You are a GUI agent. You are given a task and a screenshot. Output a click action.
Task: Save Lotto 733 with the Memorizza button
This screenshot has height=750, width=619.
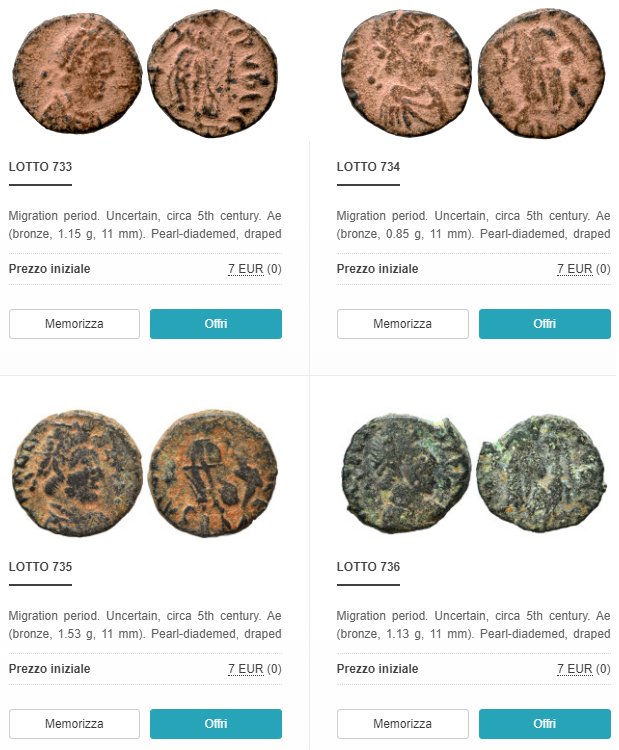pyautogui.click(x=74, y=324)
